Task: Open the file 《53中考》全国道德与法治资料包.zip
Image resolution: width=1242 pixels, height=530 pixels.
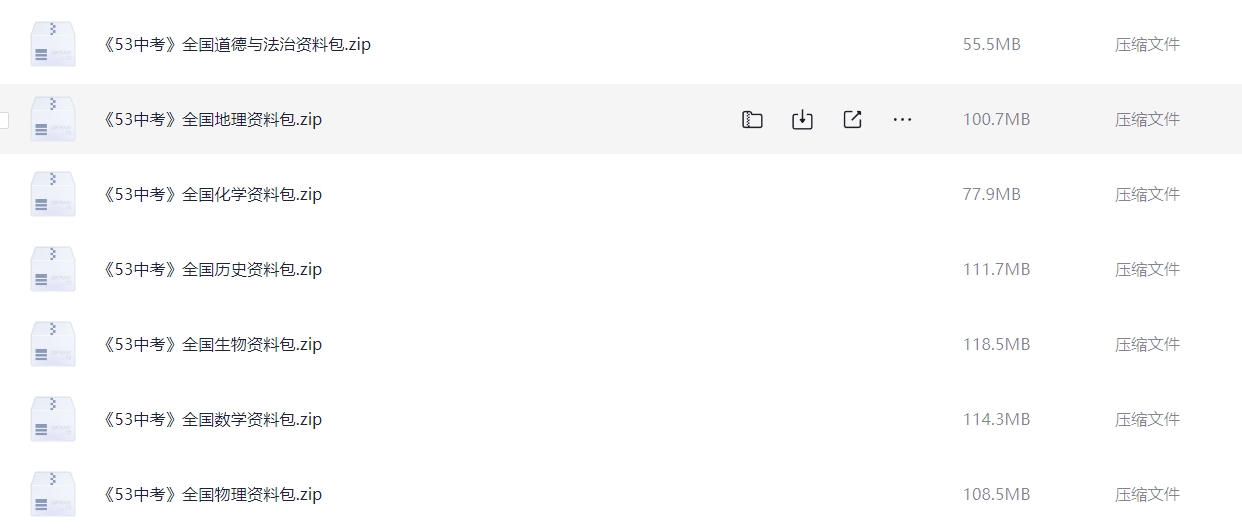Action: tap(237, 45)
